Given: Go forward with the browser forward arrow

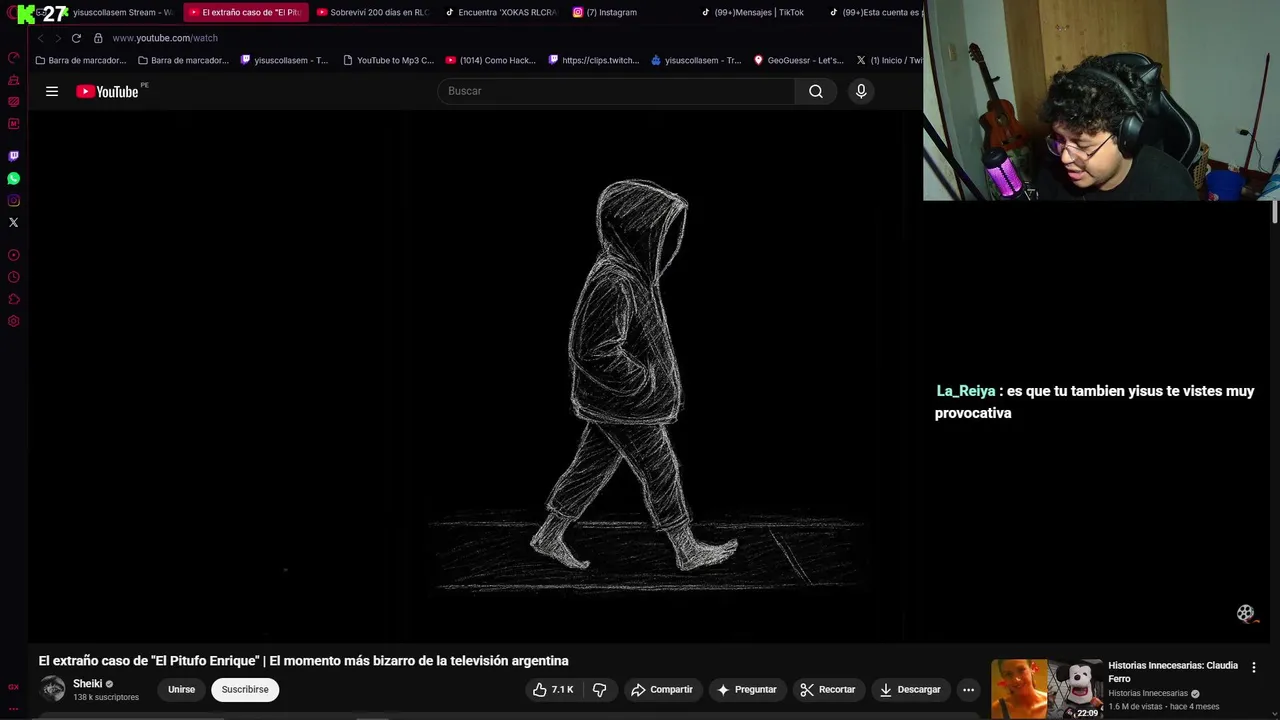Looking at the screenshot, I should pos(58,38).
